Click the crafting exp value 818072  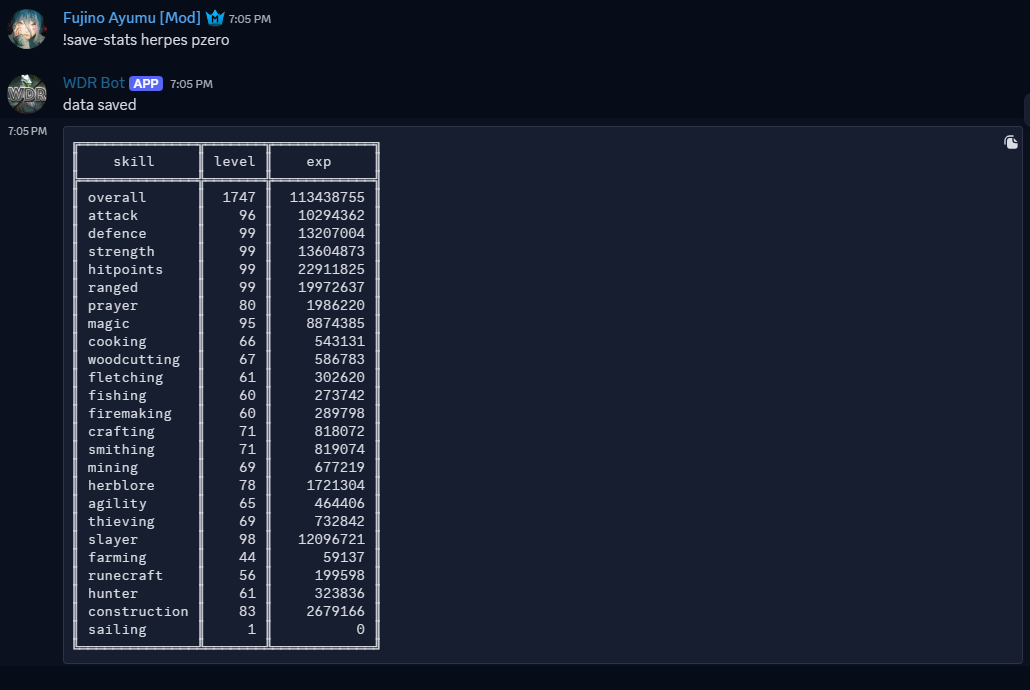[340, 431]
